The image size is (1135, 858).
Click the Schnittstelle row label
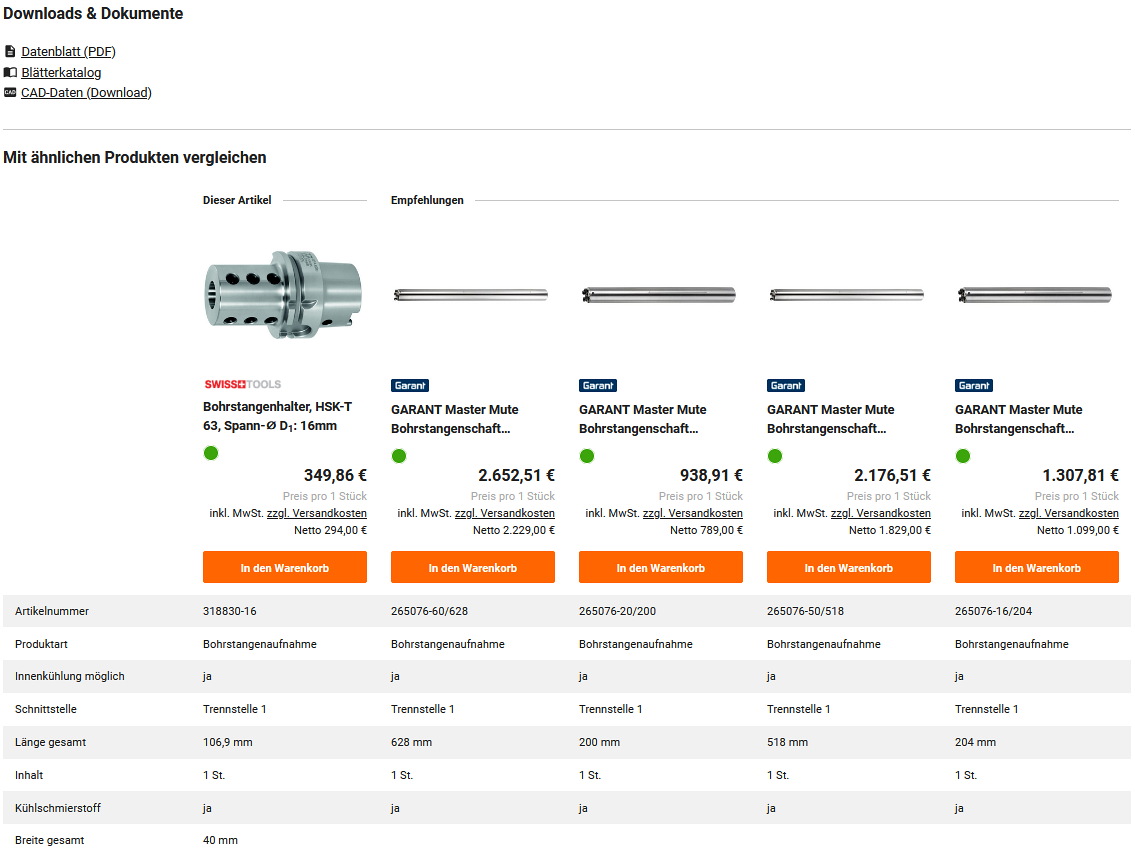coord(46,710)
